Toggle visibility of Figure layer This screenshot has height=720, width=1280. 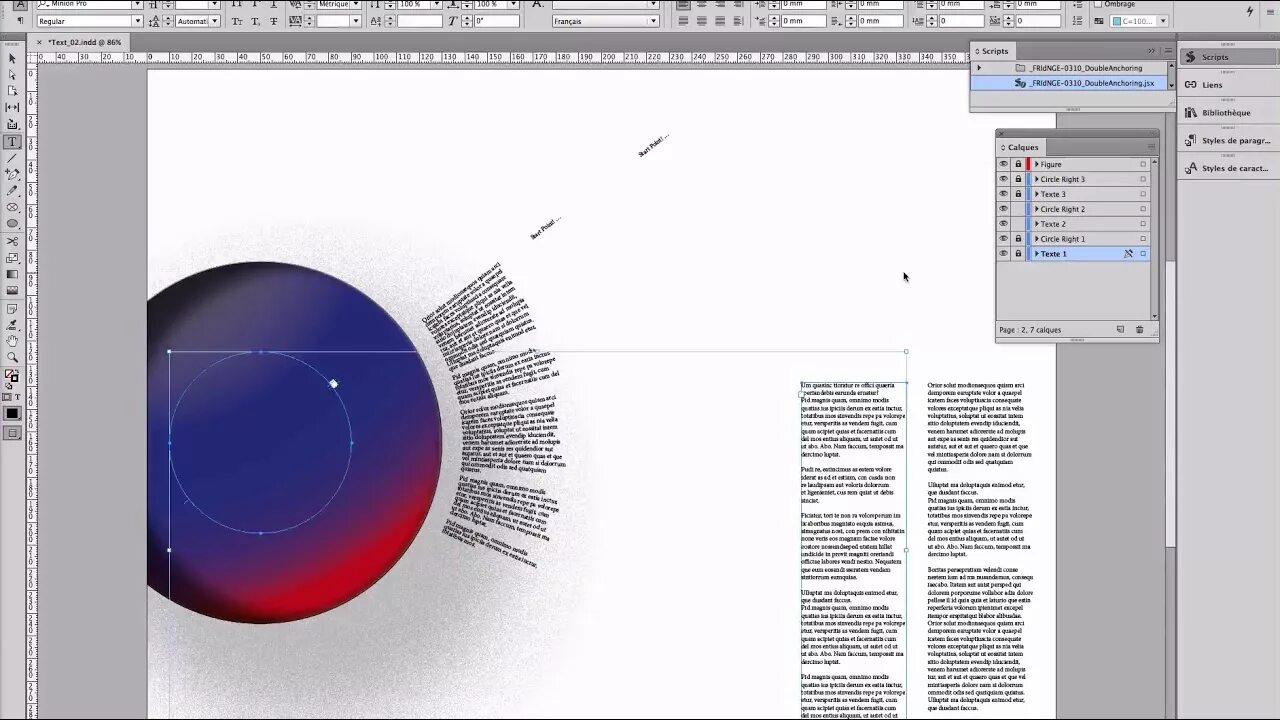tap(1003, 164)
